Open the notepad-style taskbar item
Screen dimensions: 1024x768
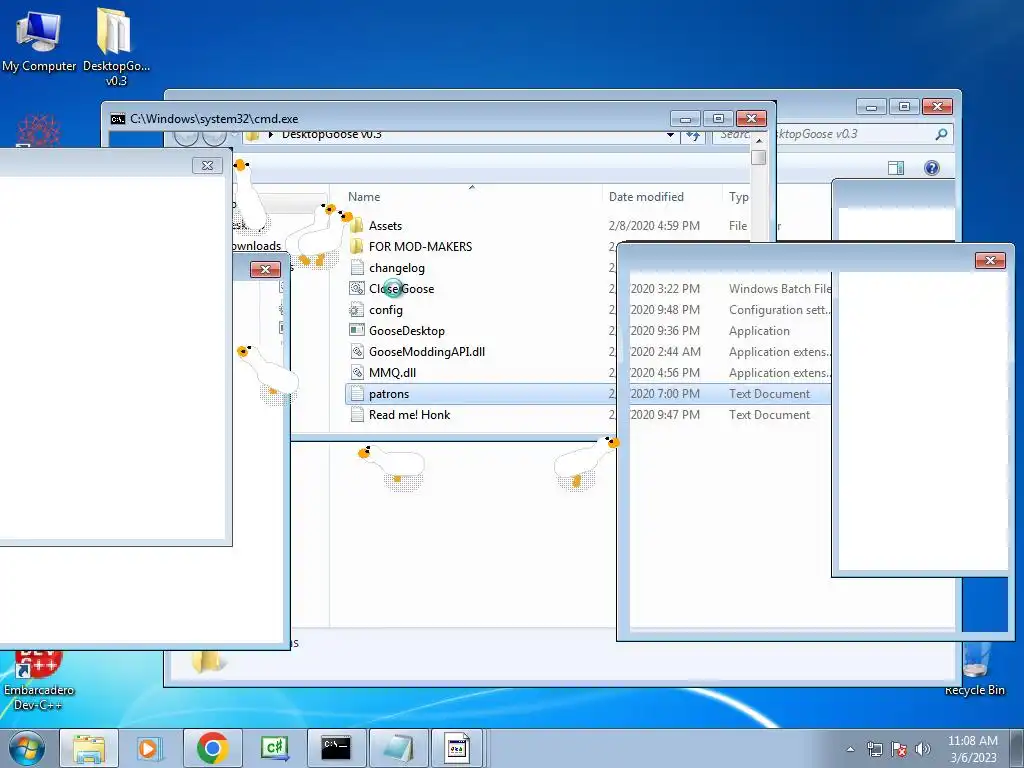coord(398,748)
